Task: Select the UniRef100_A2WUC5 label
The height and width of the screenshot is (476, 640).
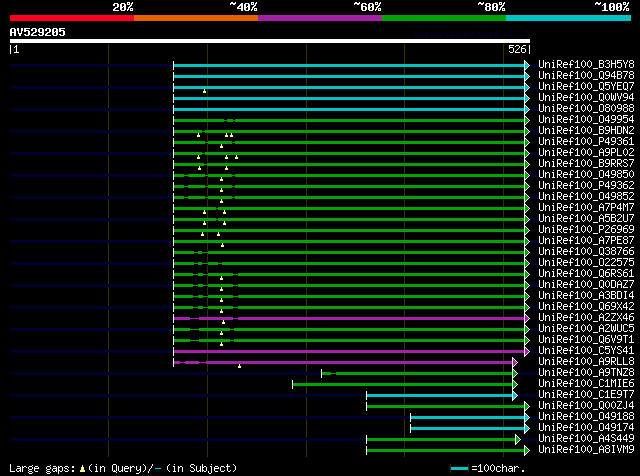Action: point(586,329)
